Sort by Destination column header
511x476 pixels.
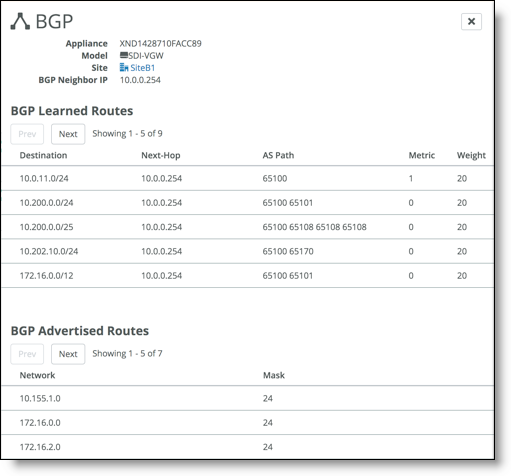point(43,155)
